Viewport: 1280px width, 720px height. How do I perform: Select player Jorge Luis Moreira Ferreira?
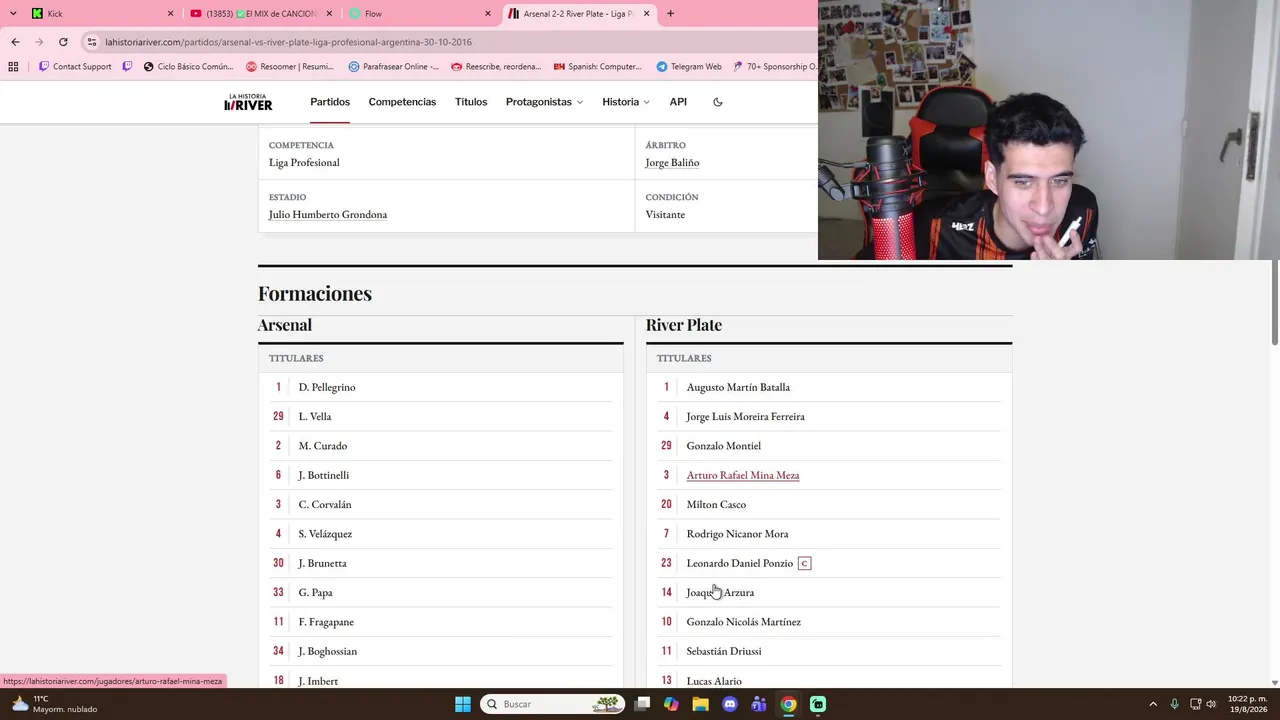(746, 416)
